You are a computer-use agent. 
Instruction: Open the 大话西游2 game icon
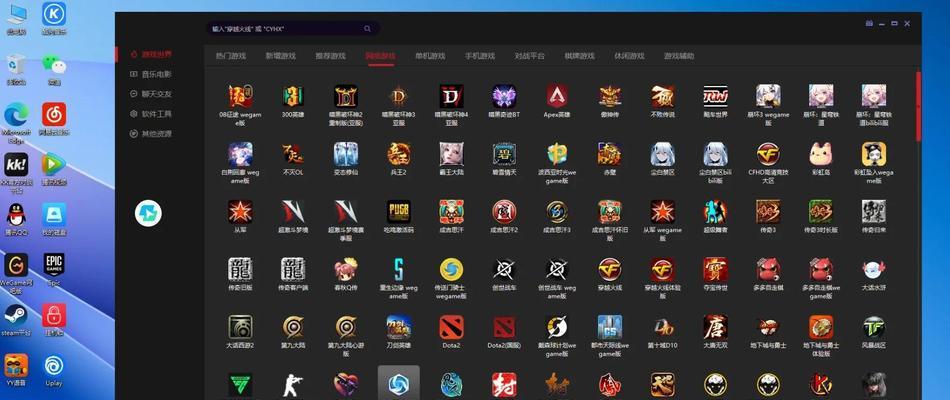240,327
